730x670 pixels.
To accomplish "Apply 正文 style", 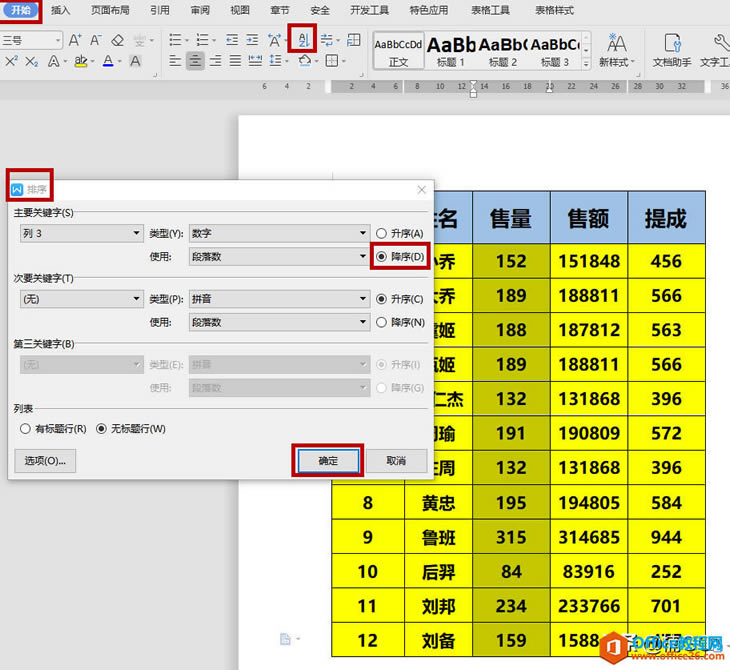I will pos(399,51).
